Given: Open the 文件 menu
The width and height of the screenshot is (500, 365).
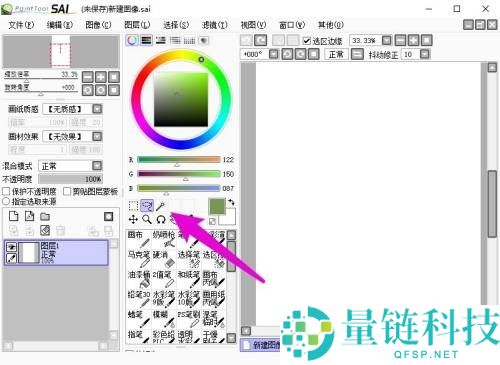Looking at the screenshot, I should 21,25.
